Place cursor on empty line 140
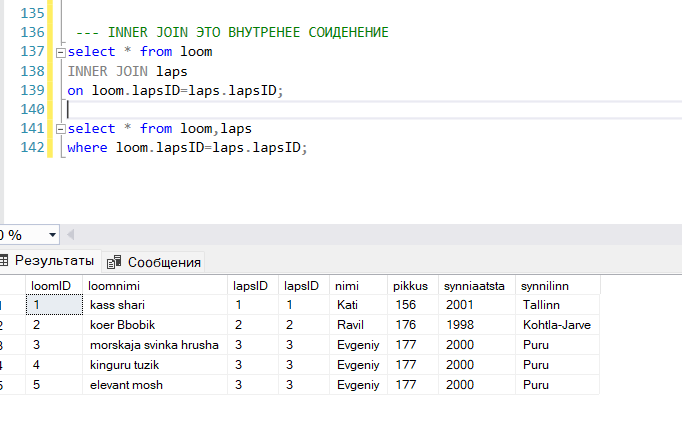 tap(374, 110)
